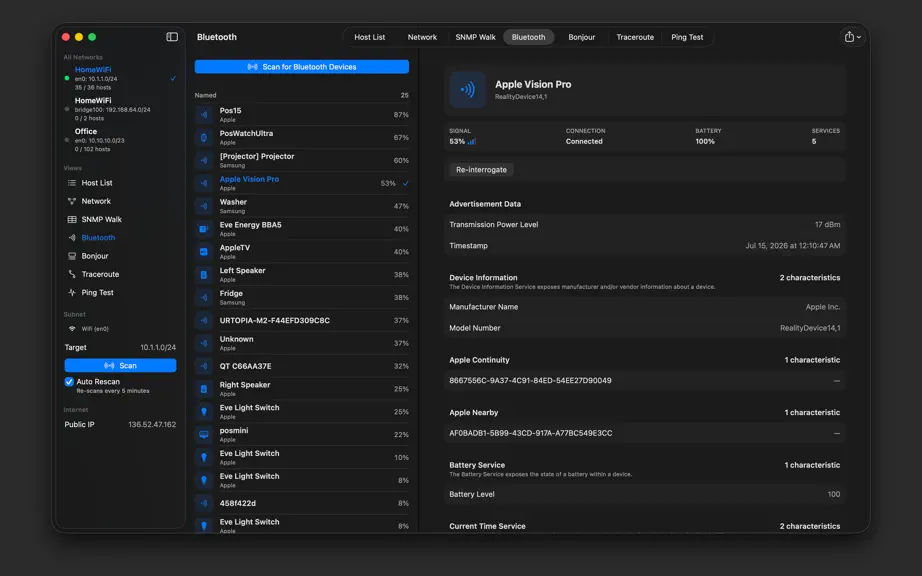This screenshot has width=922, height=576.
Task: Click the Fridge device icon
Action: point(204,297)
